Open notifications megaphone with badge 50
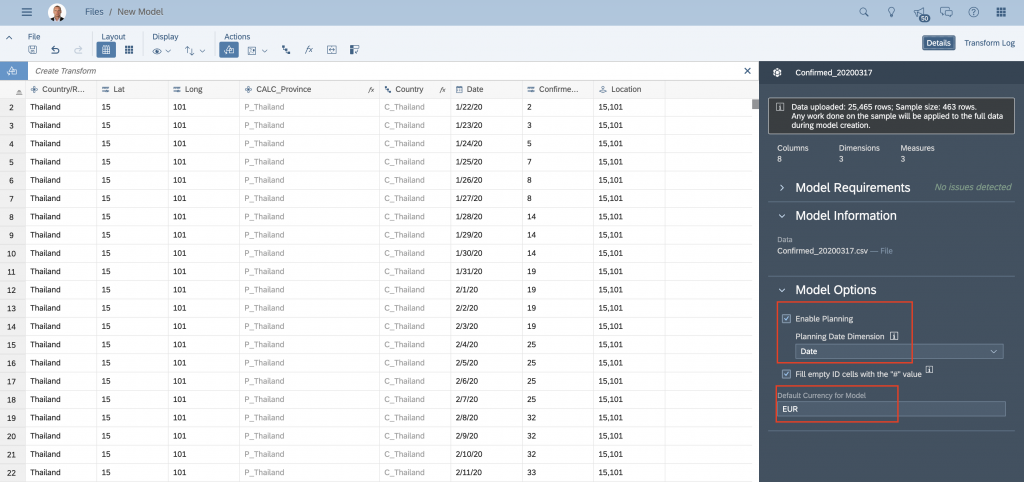The width and height of the screenshot is (1024, 482). click(920, 13)
